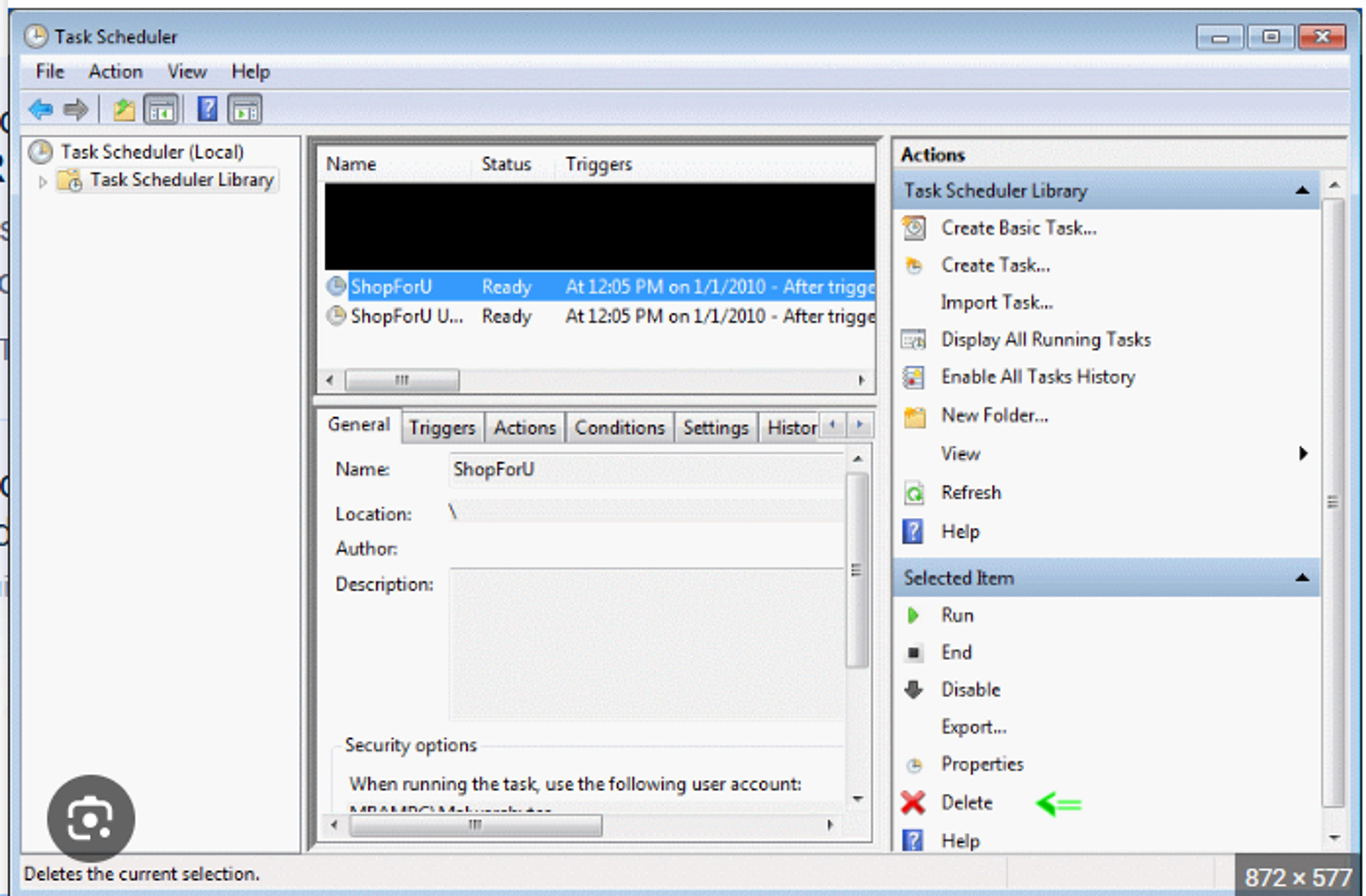
Task: Open the Help menu in menu bar
Action: [250, 72]
